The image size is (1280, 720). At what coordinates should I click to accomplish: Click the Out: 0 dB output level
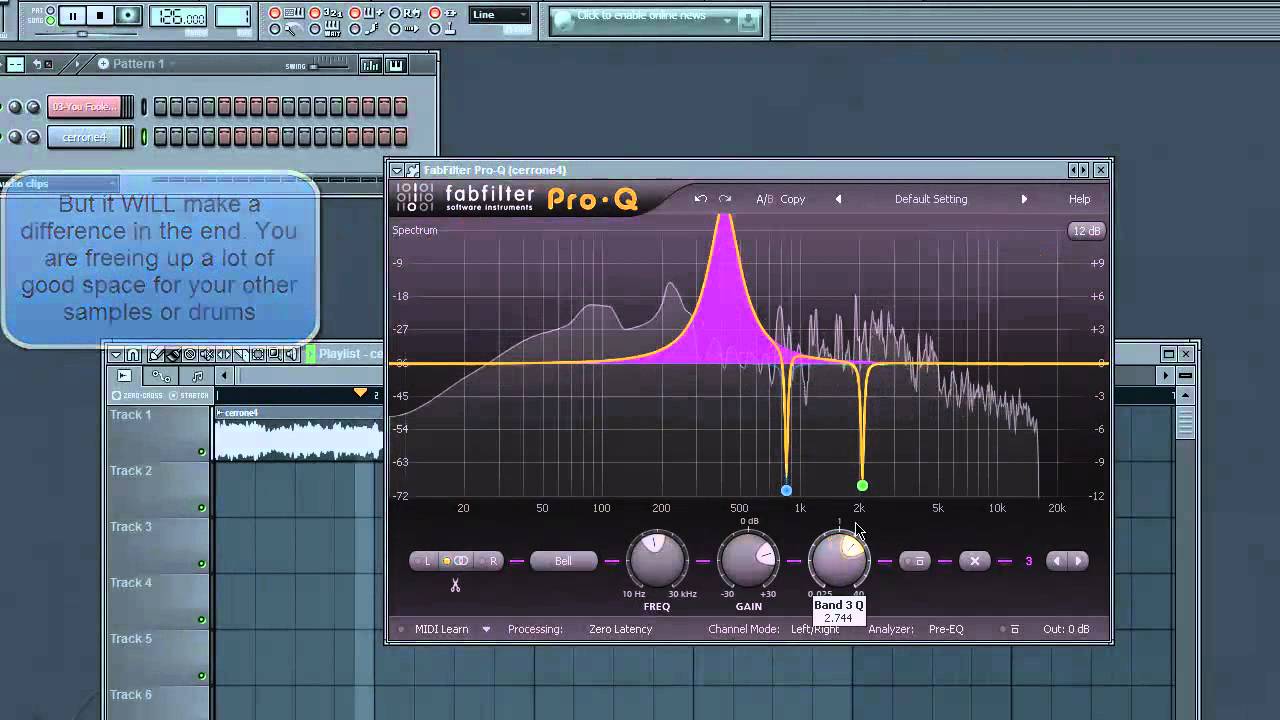1066,629
